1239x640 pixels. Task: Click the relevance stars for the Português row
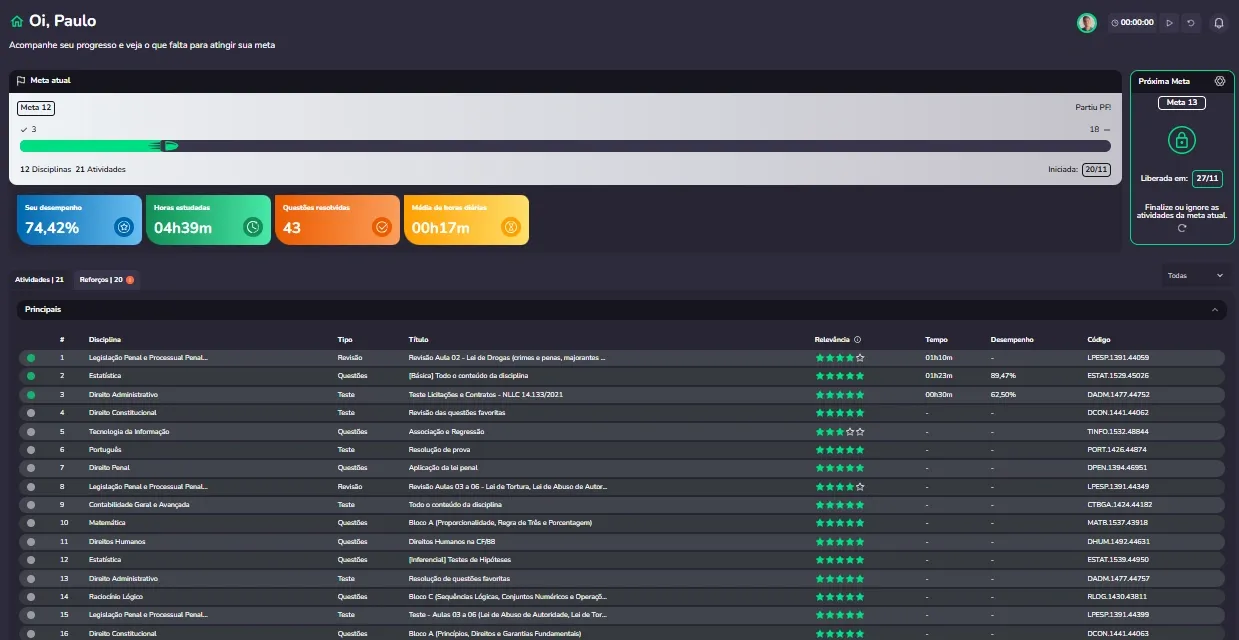pyautogui.click(x=840, y=449)
